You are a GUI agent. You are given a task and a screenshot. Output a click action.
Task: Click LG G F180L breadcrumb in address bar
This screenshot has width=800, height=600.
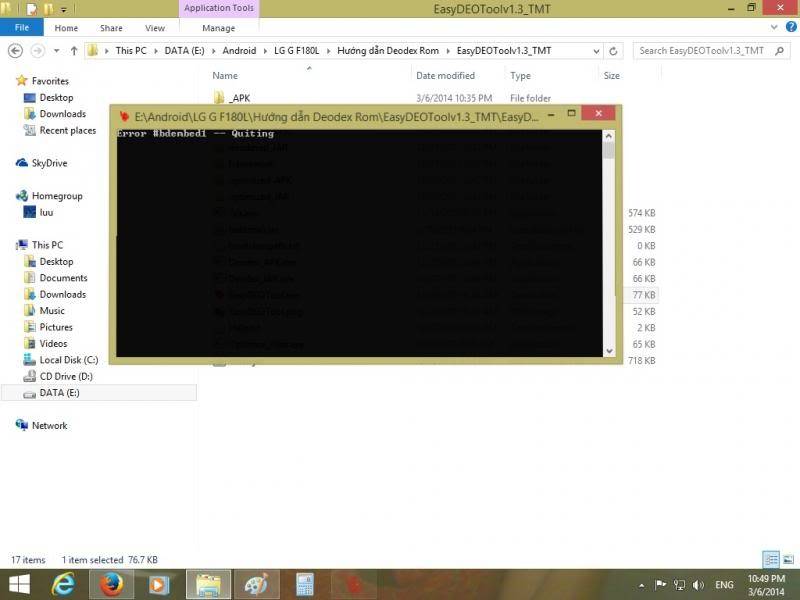(x=296, y=51)
